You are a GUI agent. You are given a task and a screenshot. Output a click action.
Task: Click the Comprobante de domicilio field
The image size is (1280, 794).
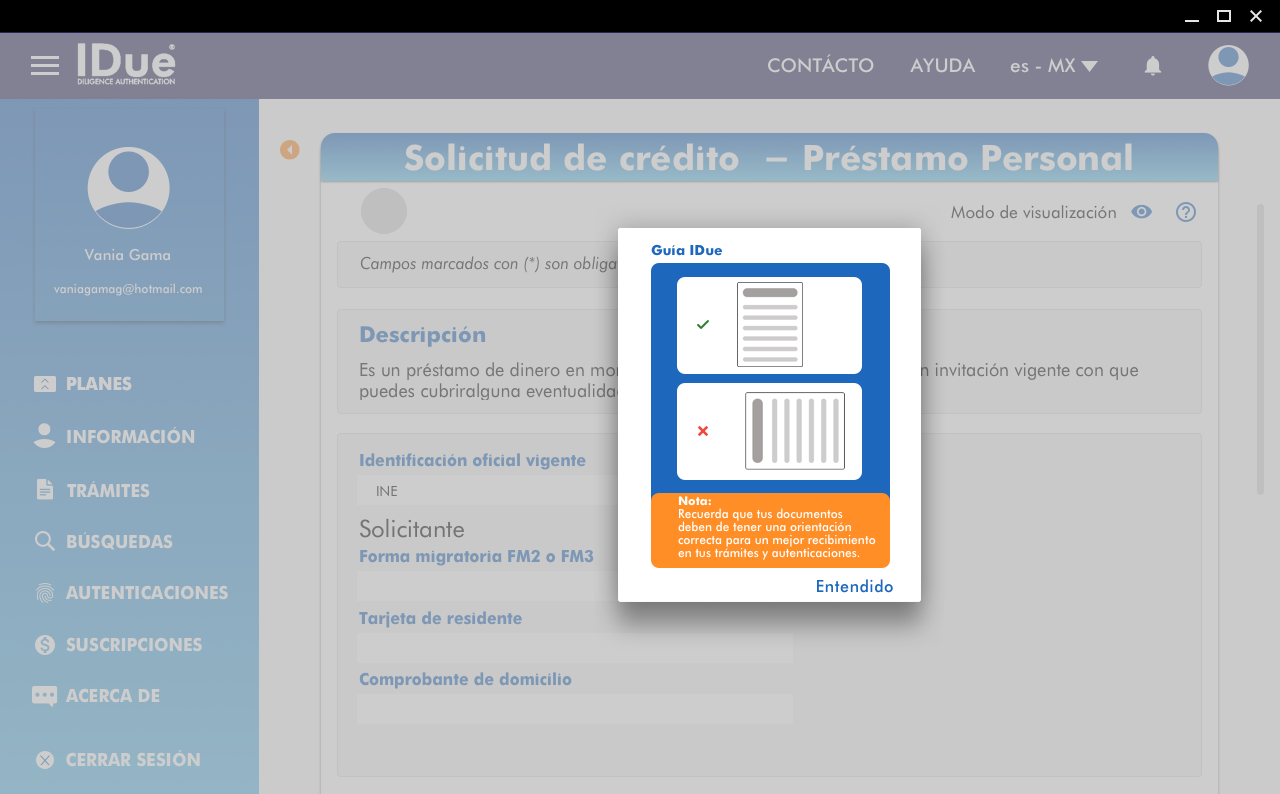(575, 709)
